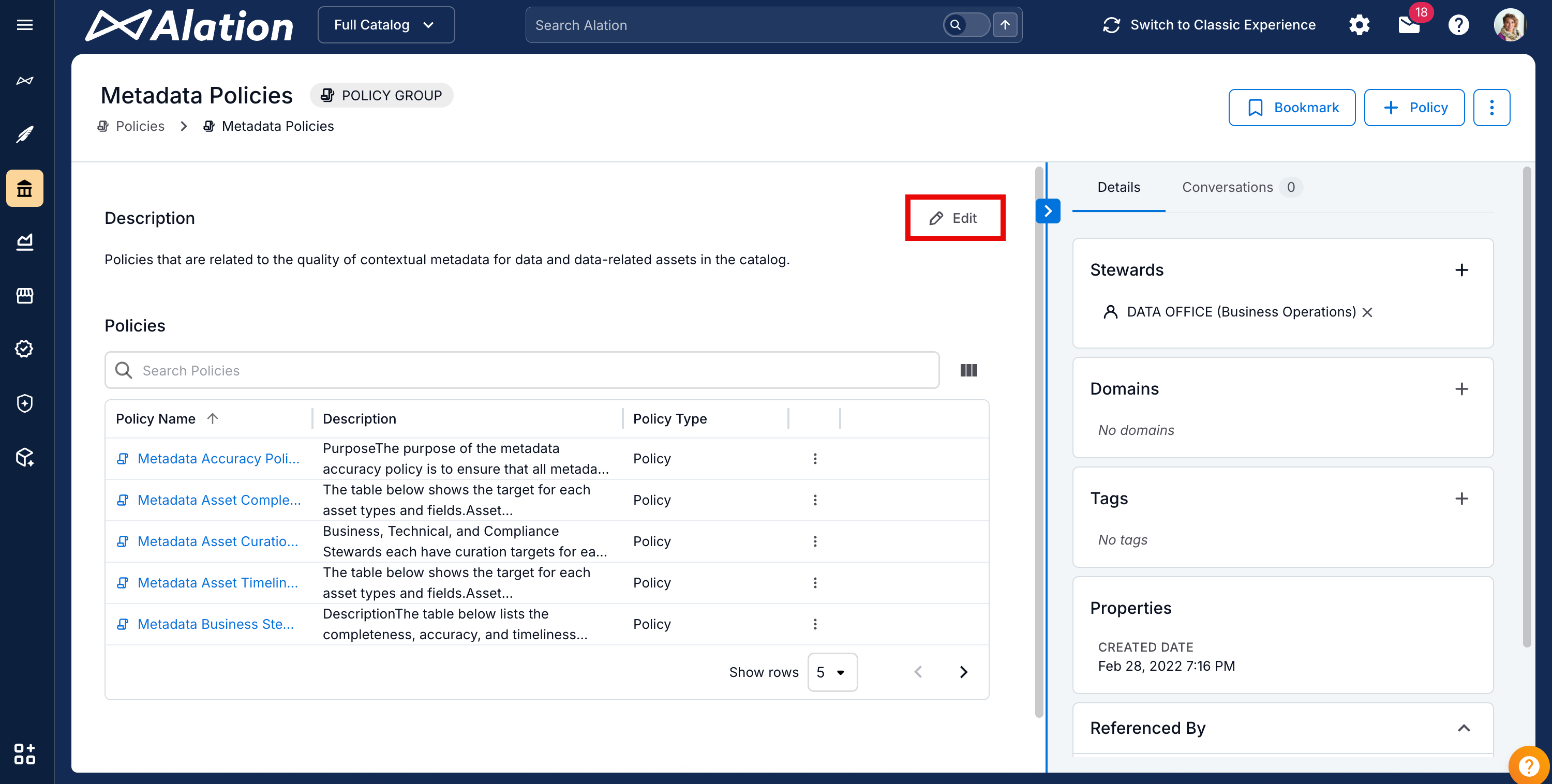Click into the Search Policies field

click(x=522, y=370)
